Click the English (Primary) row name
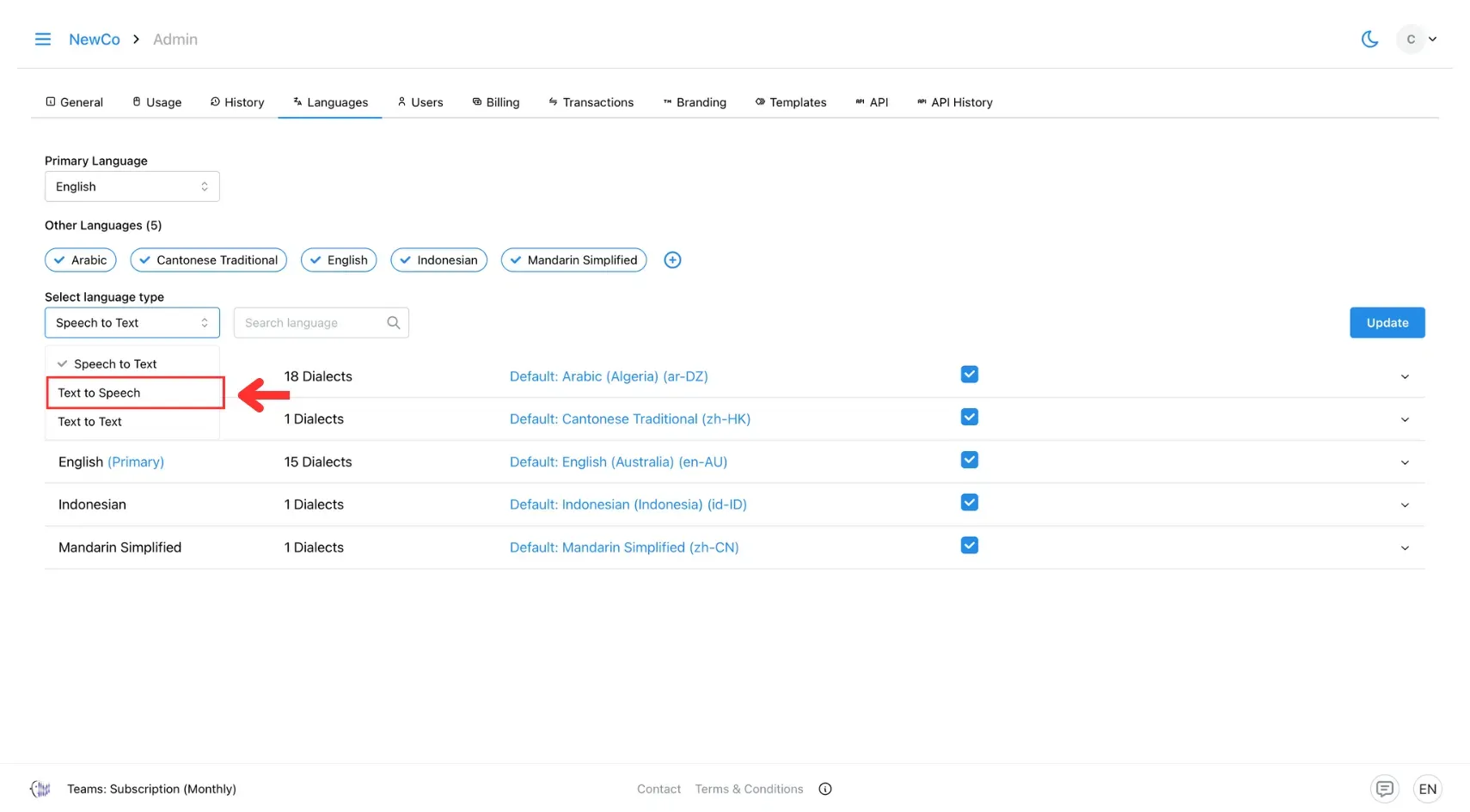1470x812 pixels. coord(111,462)
